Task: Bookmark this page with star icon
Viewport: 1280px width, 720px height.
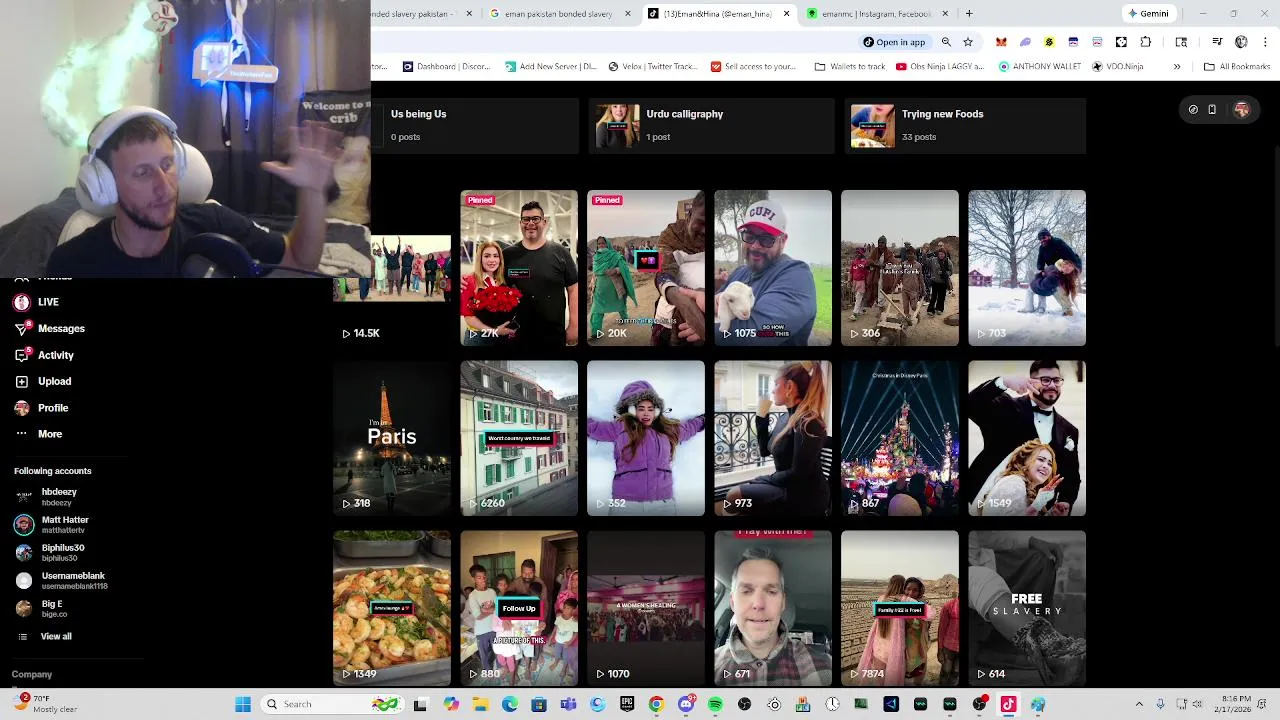Action: click(968, 42)
